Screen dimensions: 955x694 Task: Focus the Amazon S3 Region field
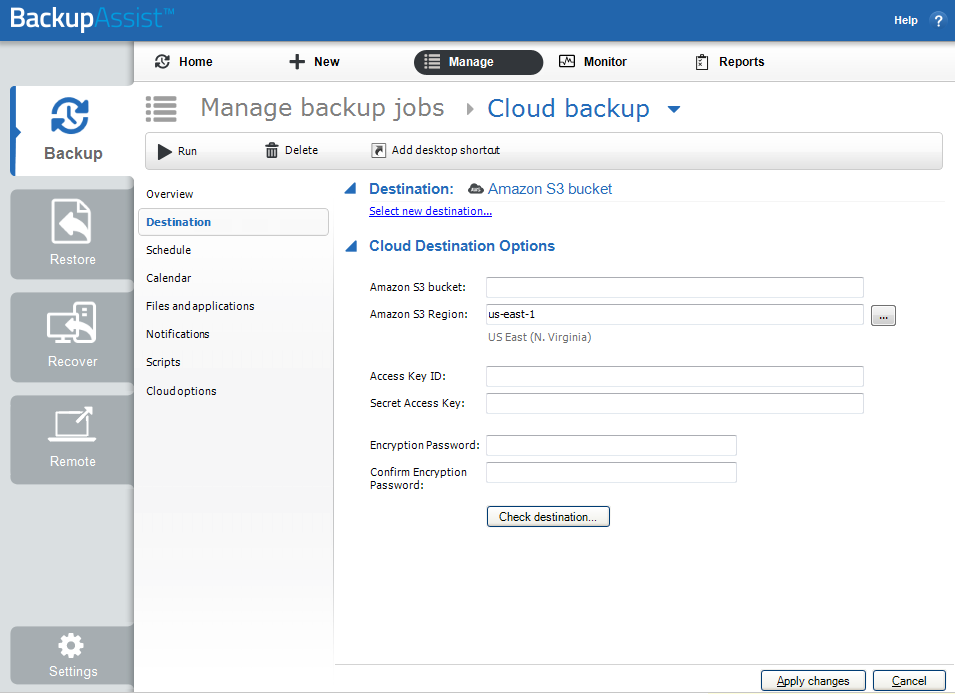tap(675, 314)
